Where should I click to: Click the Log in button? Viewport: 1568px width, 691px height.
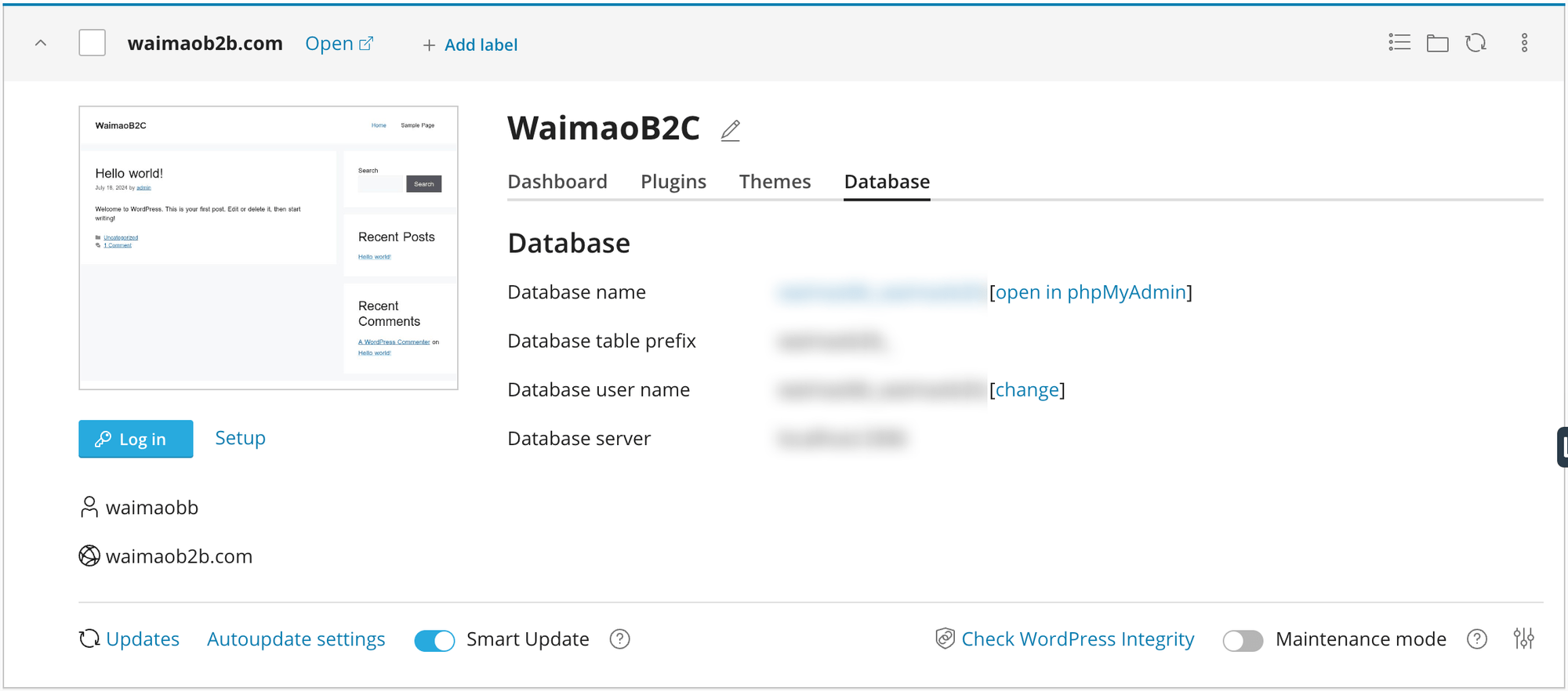pyautogui.click(x=136, y=439)
